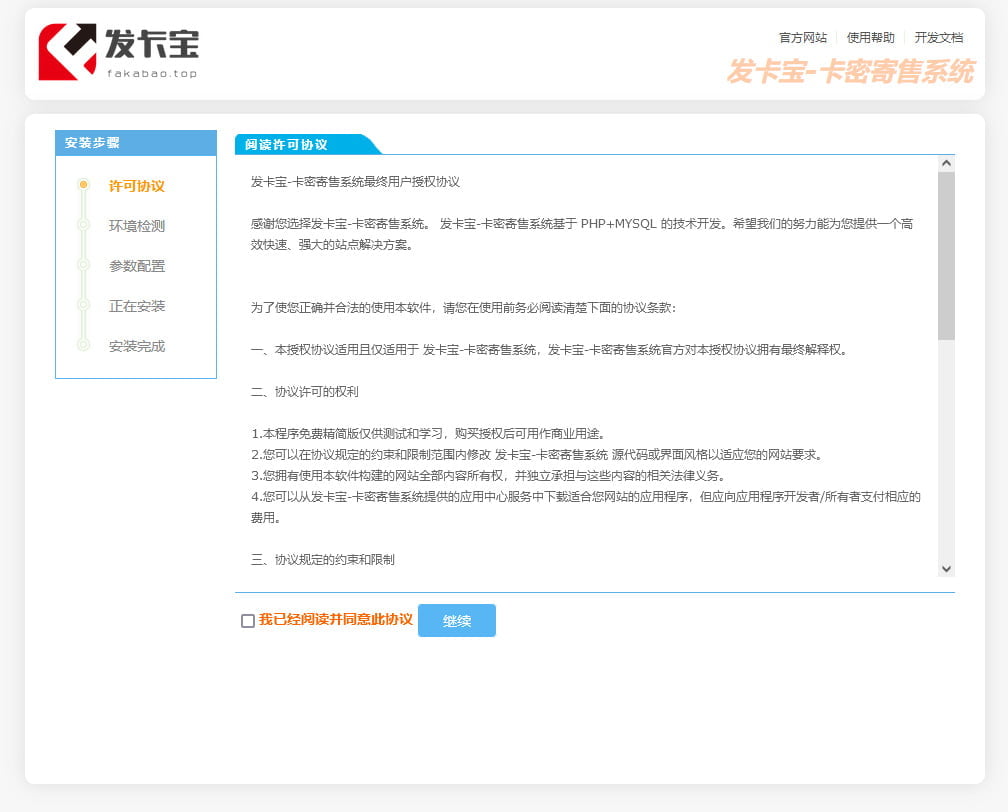Click the 发卡宝-卡密寄售系统 title text
This screenshot has height=812, width=1008.
(x=851, y=72)
